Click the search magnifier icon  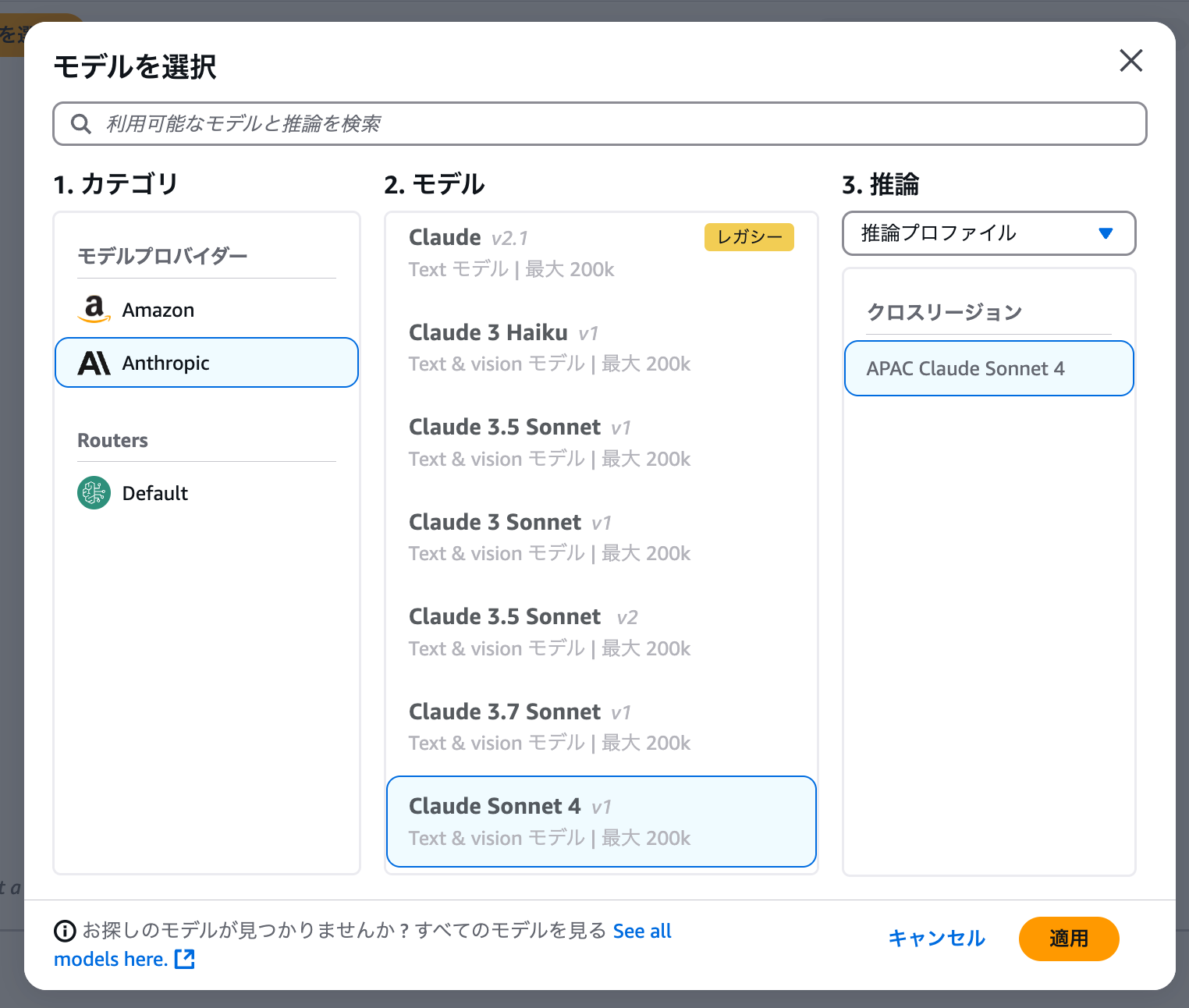(x=81, y=123)
